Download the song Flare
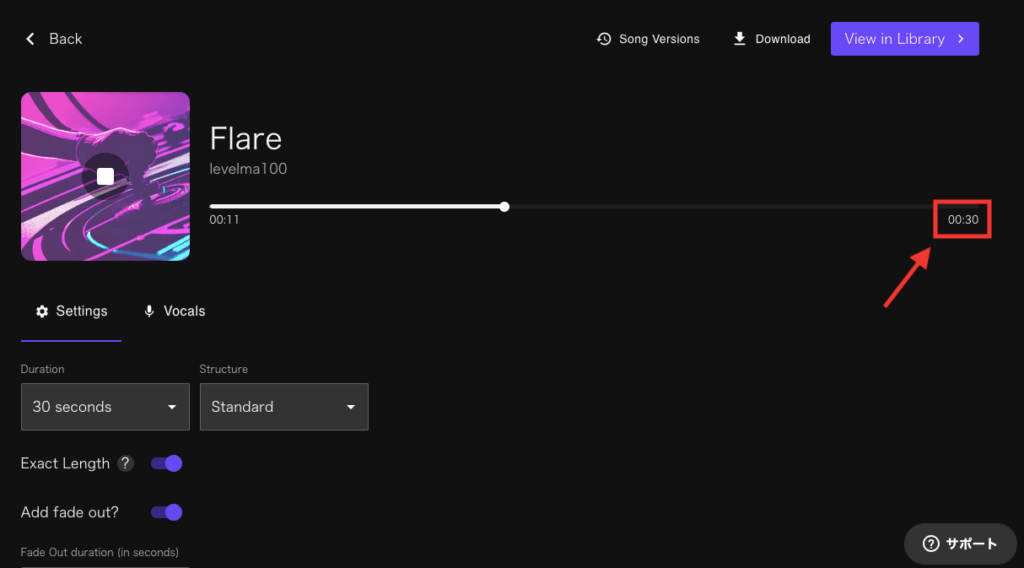Viewport: 1024px width, 568px height. coord(771,39)
